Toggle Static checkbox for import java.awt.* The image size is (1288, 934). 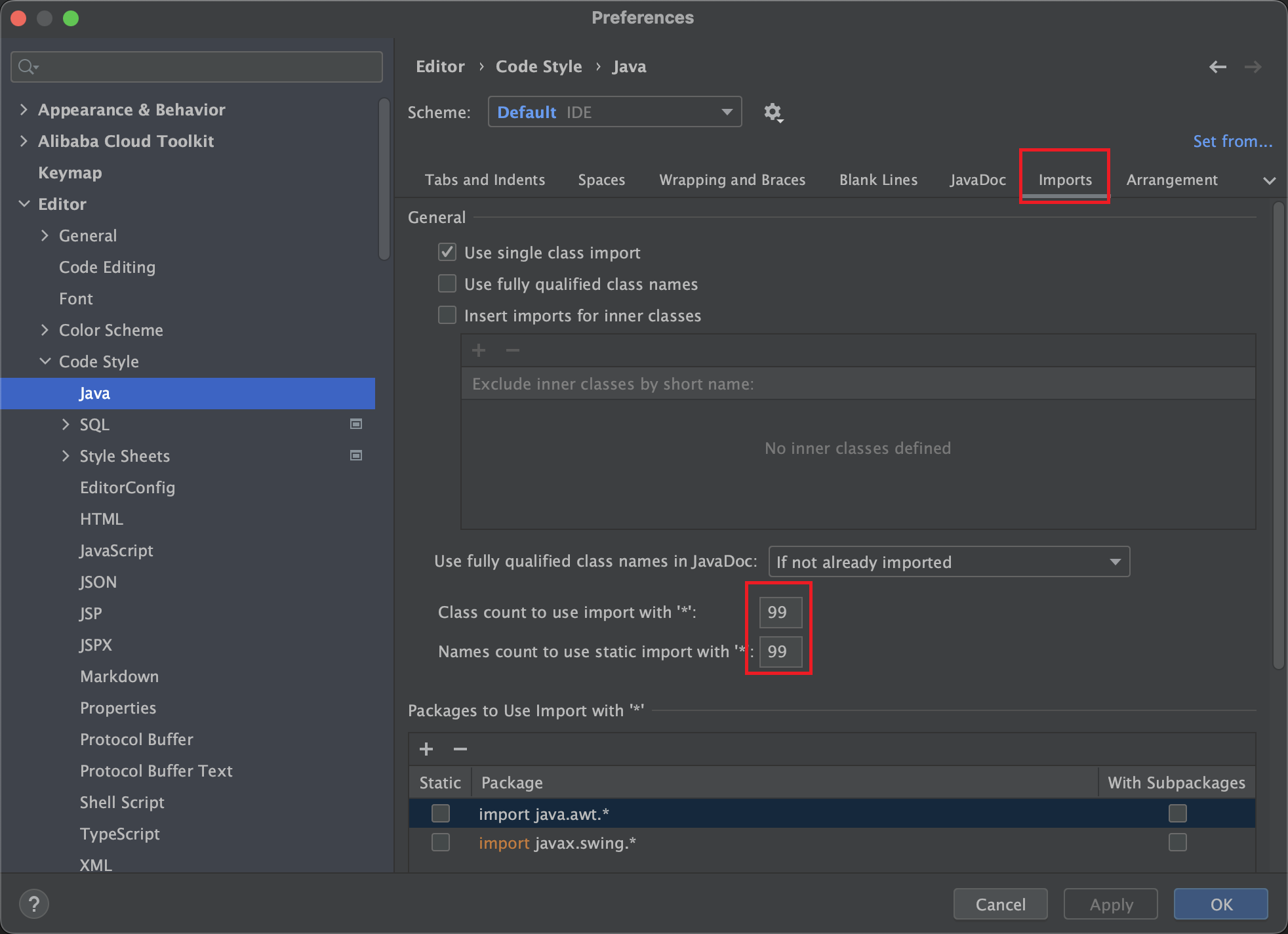tap(441, 814)
